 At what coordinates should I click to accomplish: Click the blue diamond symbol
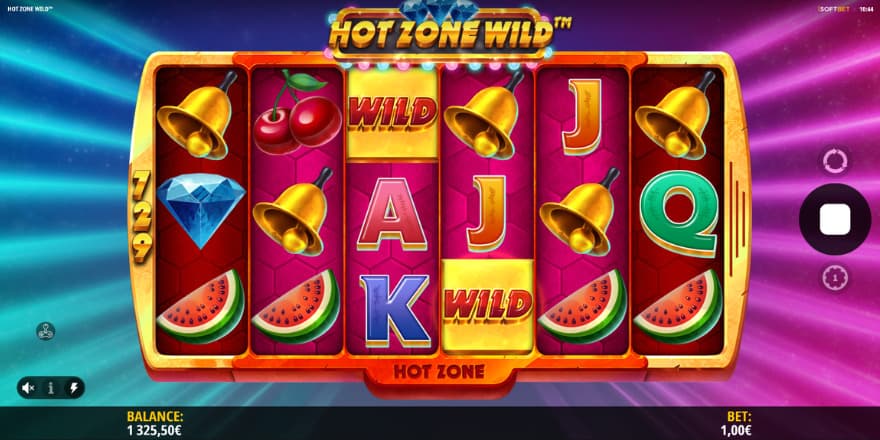coord(201,209)
